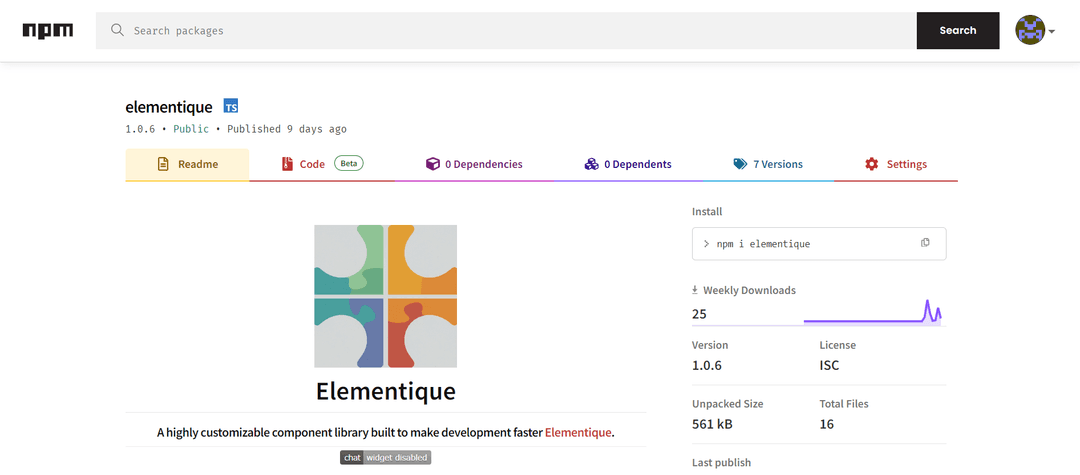This screenshot has height=475, width=1080.
Task: Select the npm i elementique text
Action: [x=763, y=244]
